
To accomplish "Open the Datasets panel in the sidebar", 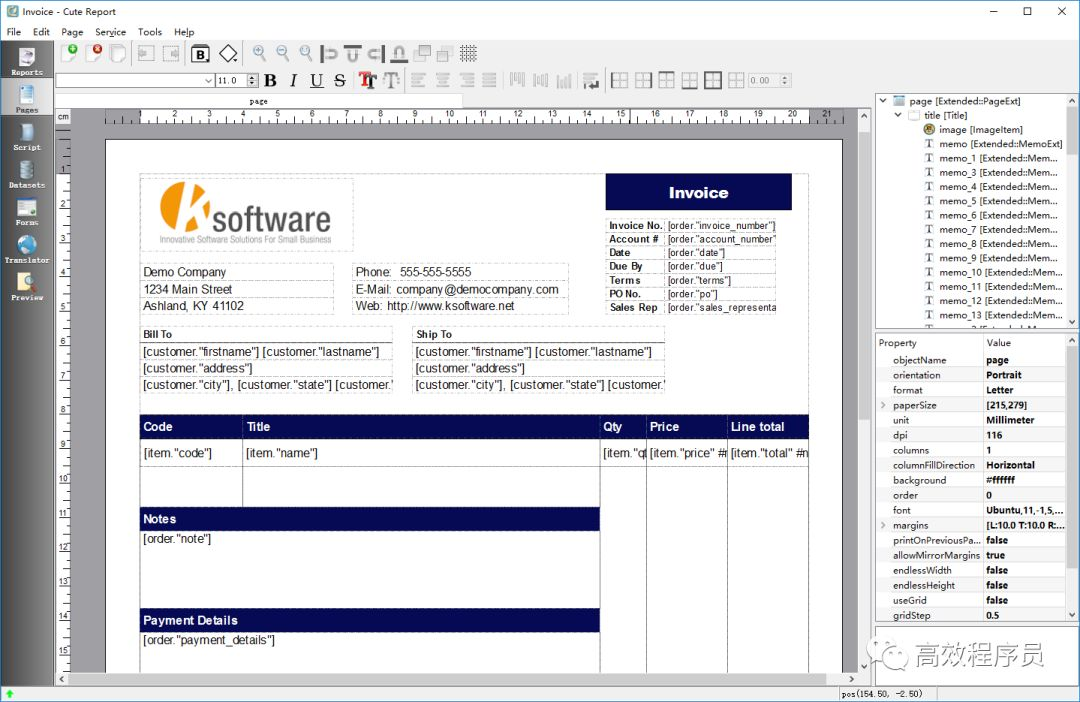I will click(27, 173).
